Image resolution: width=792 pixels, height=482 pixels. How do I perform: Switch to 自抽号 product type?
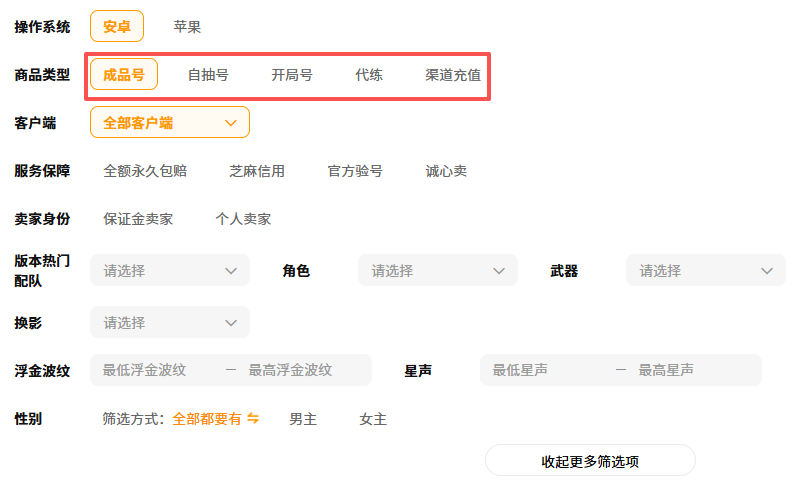(x=208, y=75)
